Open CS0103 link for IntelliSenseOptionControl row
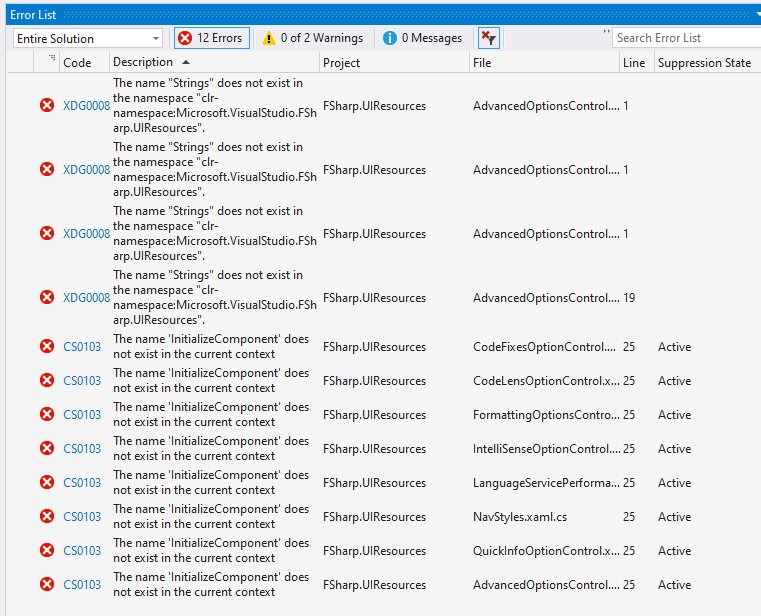Screen dimensions: 761x616 pyautogui.click(x=82, y=449)
